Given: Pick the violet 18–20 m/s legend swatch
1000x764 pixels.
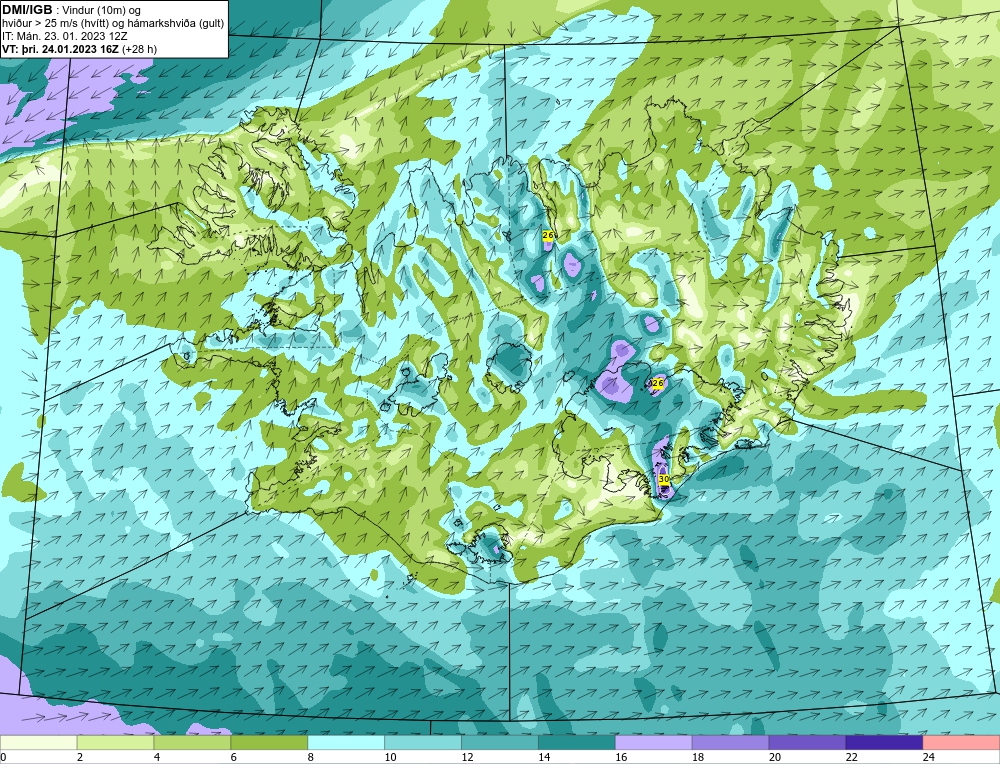Looking at the screenshot, I should 730,743.
